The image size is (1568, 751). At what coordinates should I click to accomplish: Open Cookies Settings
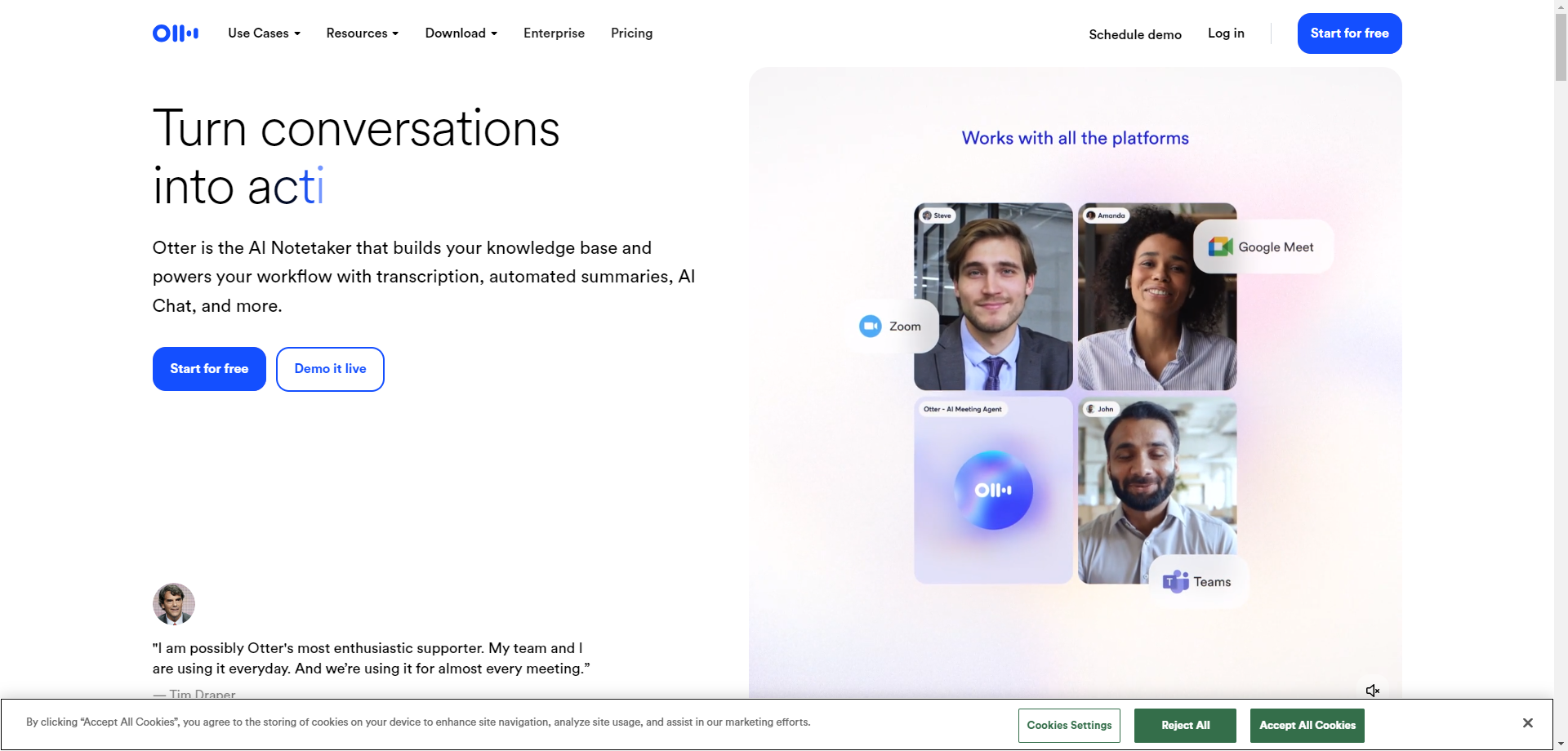point(1069,725)
